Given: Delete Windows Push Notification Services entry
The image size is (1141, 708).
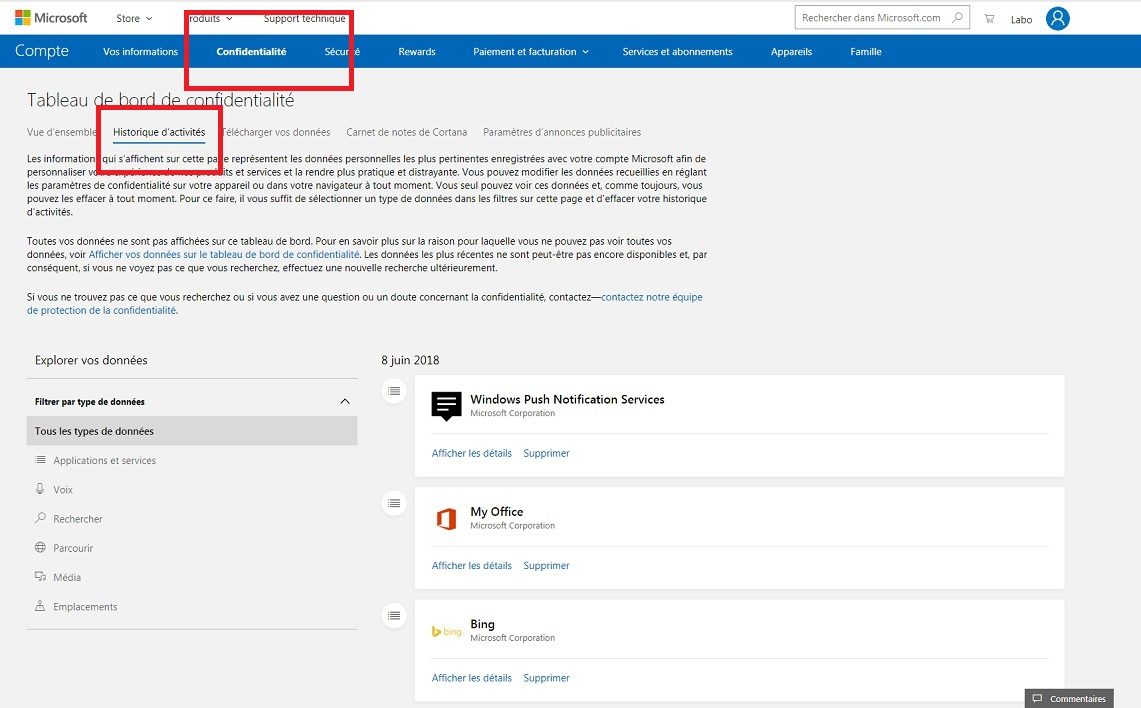Looking at the screenshot, I should (546, 453).
